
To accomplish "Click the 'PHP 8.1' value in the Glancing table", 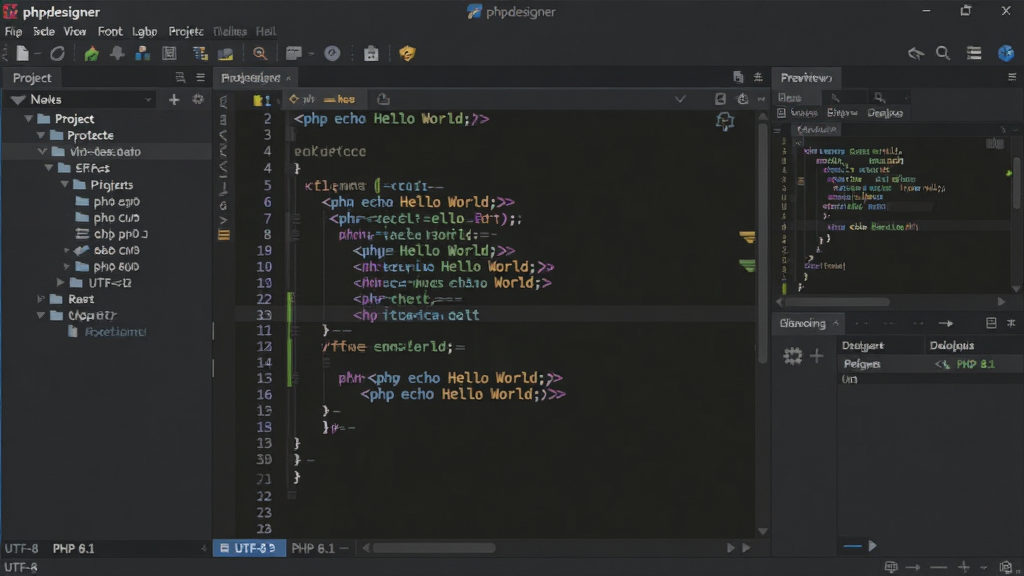I will click(x=975, y=364).
